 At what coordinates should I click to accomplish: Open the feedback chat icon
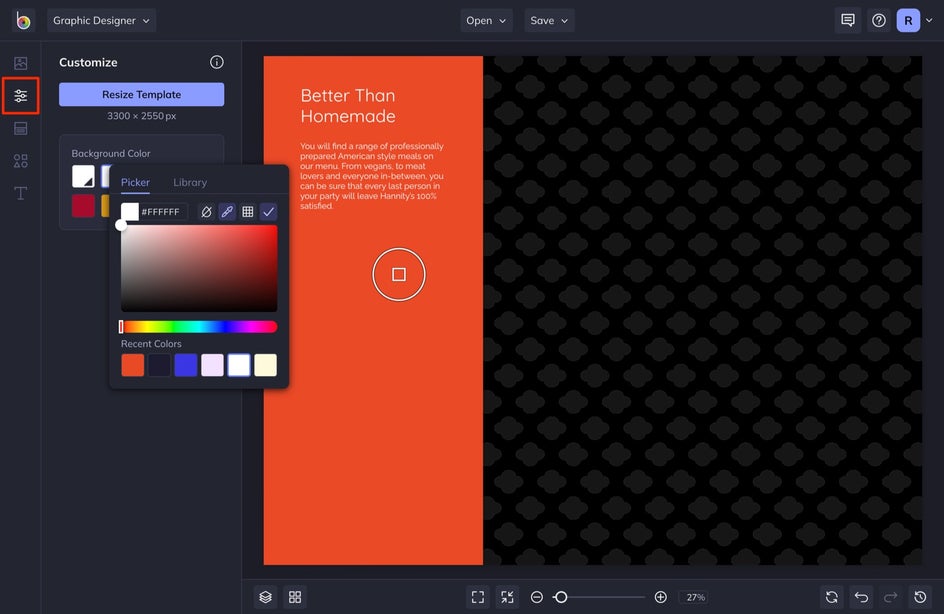pyautogui.click(x=848, y=20)
